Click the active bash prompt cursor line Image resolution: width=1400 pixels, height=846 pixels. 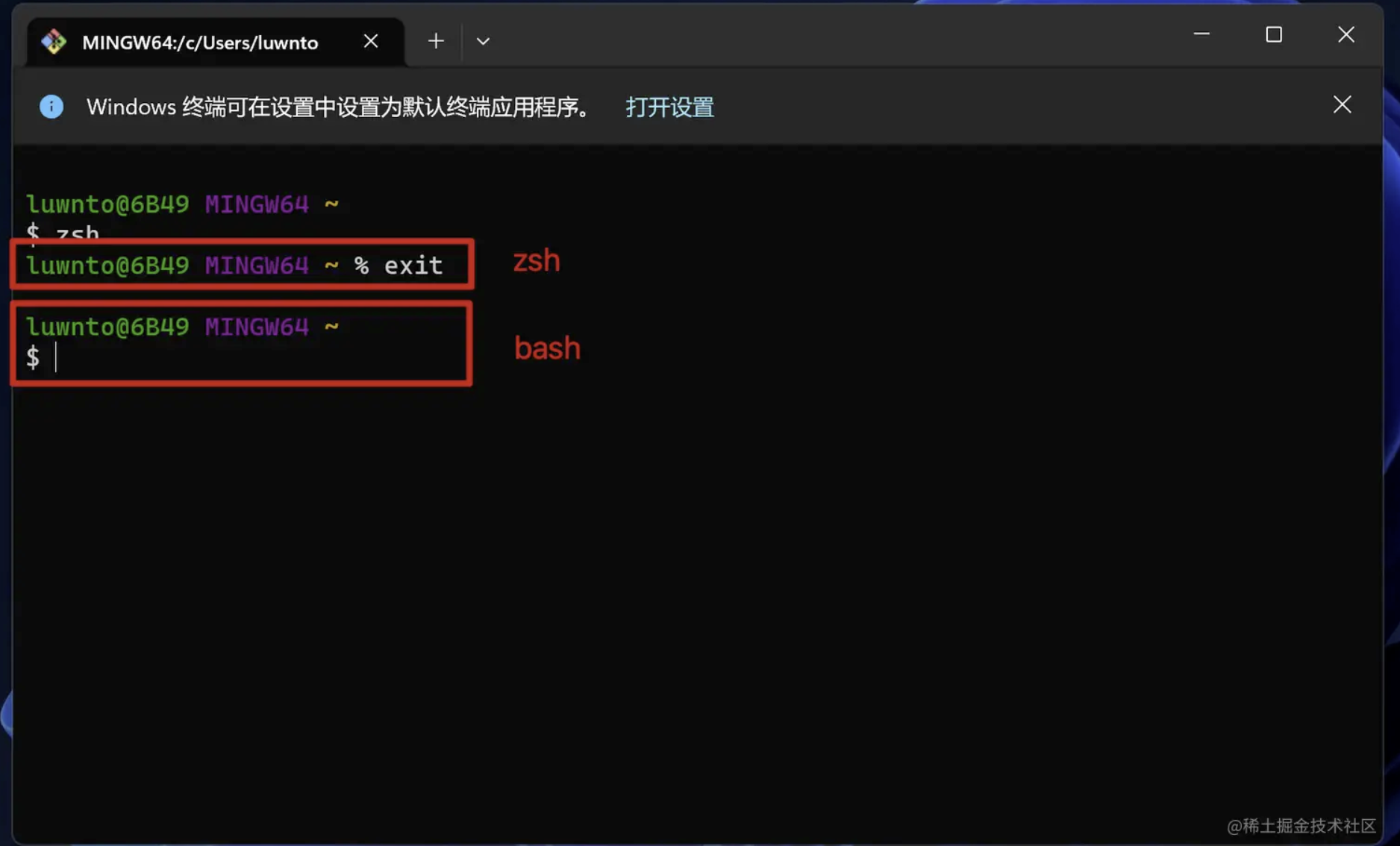[42, 357]
